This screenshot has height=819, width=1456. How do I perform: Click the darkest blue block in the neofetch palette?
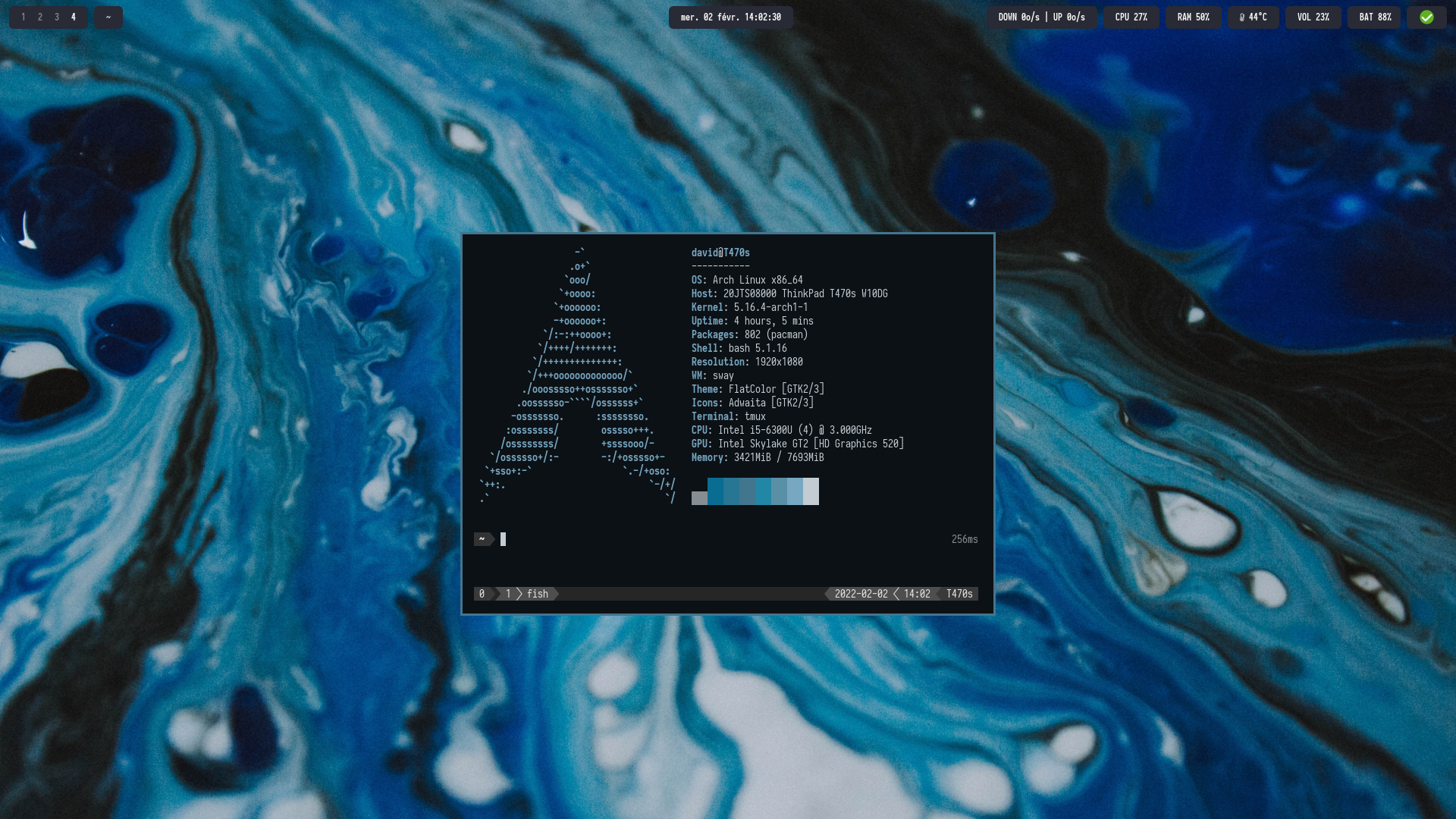tap(715, 491)
